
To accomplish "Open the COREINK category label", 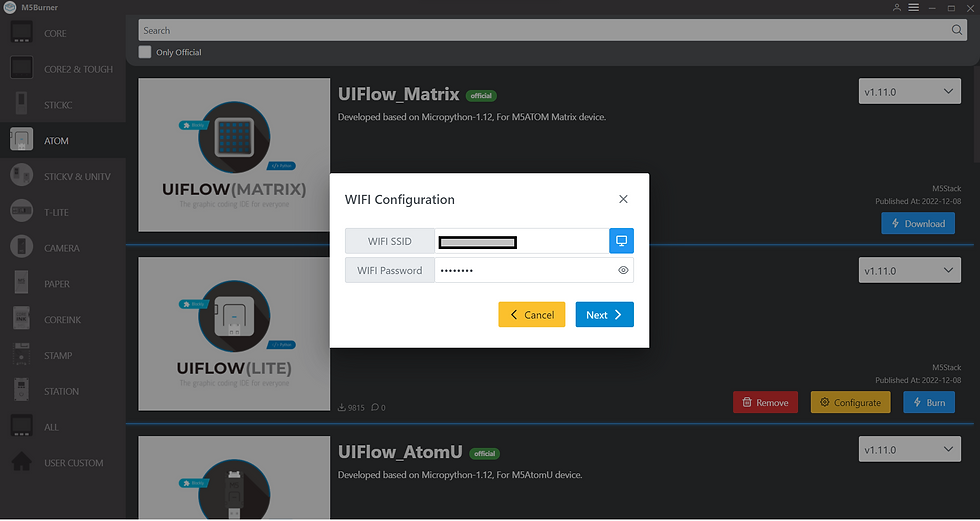I will click(62, 320).
